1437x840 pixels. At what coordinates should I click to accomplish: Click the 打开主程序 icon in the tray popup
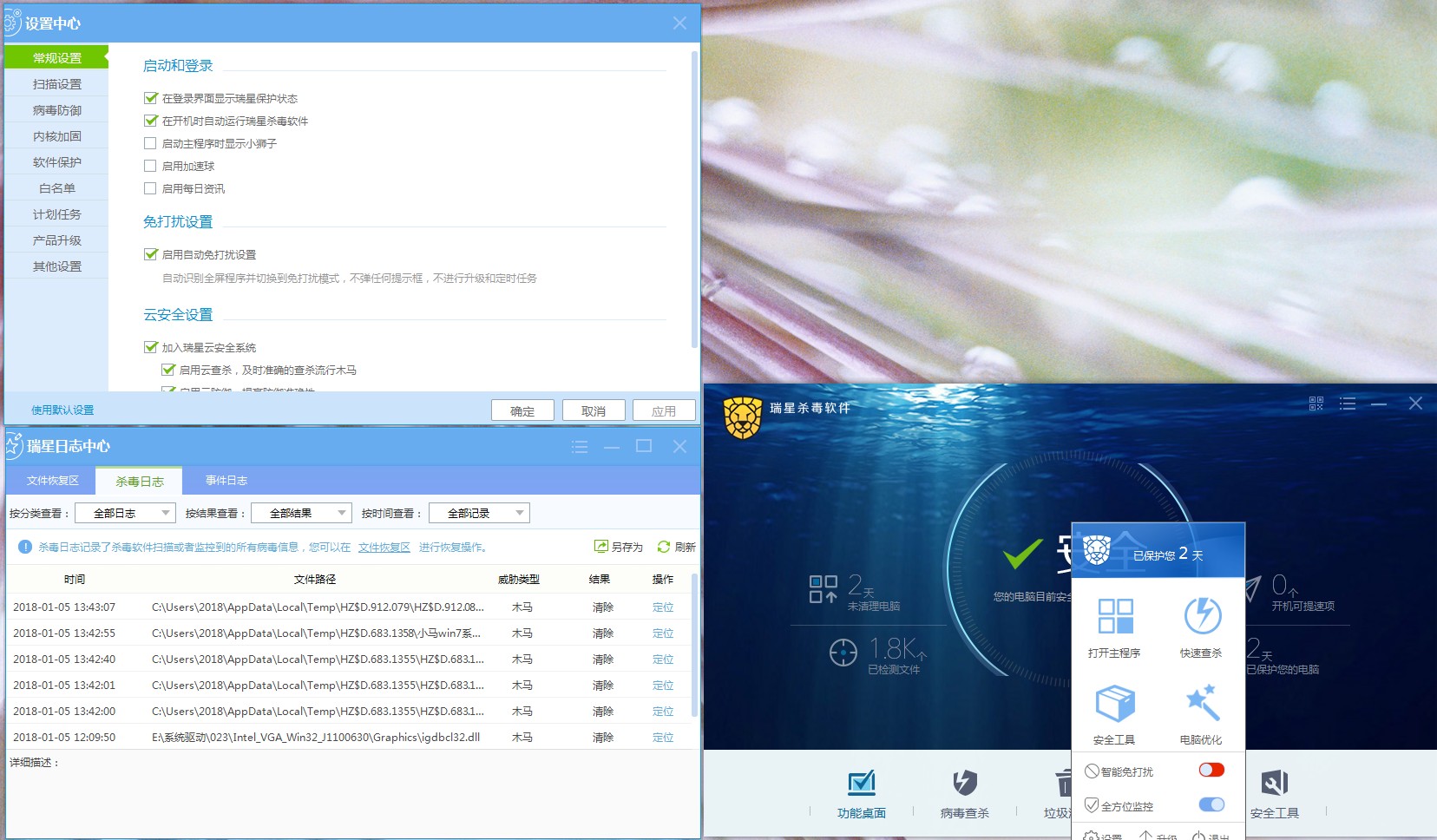[x=1115, y=616]
